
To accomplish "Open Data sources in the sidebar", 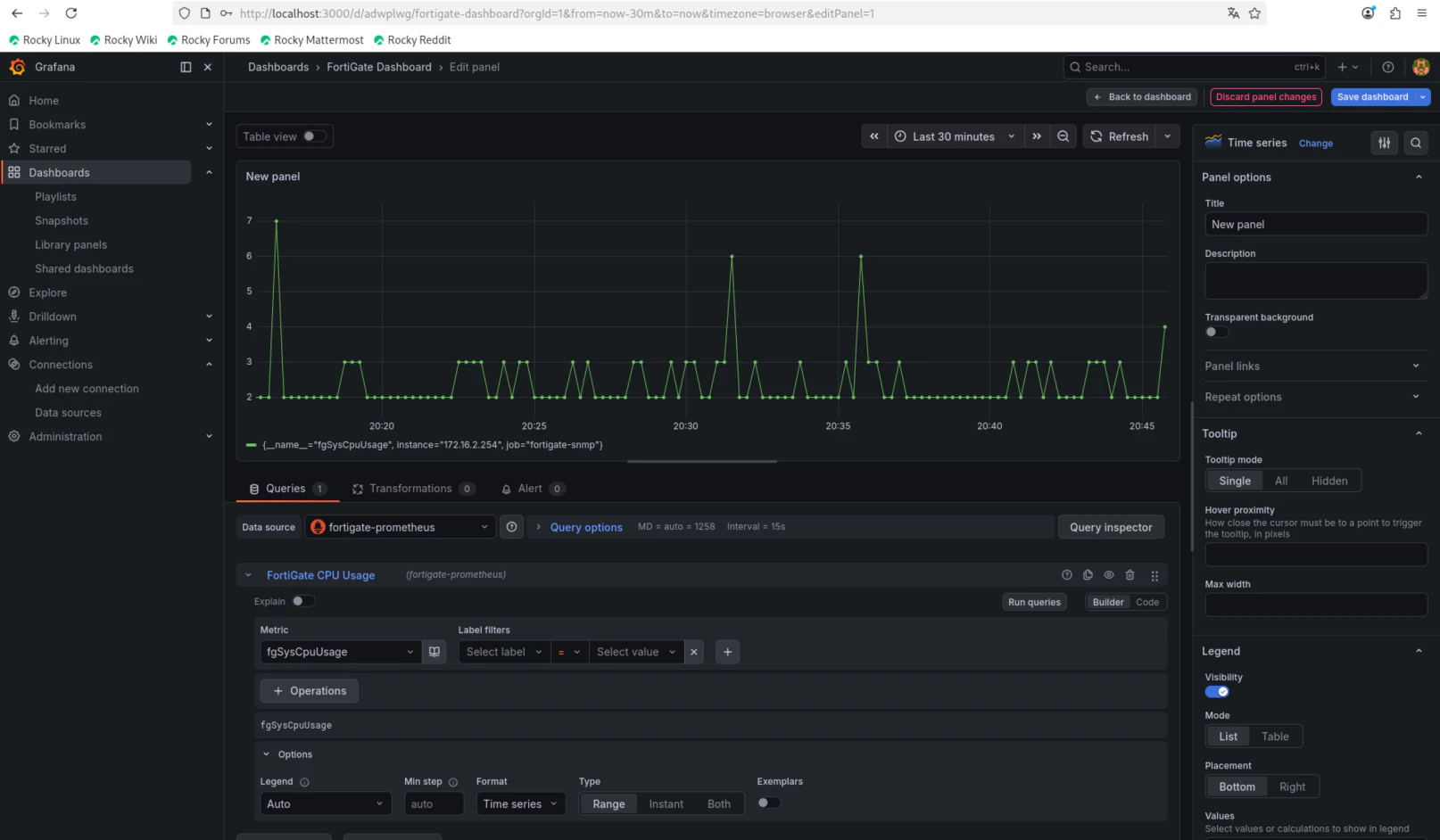I will (68, 413).
